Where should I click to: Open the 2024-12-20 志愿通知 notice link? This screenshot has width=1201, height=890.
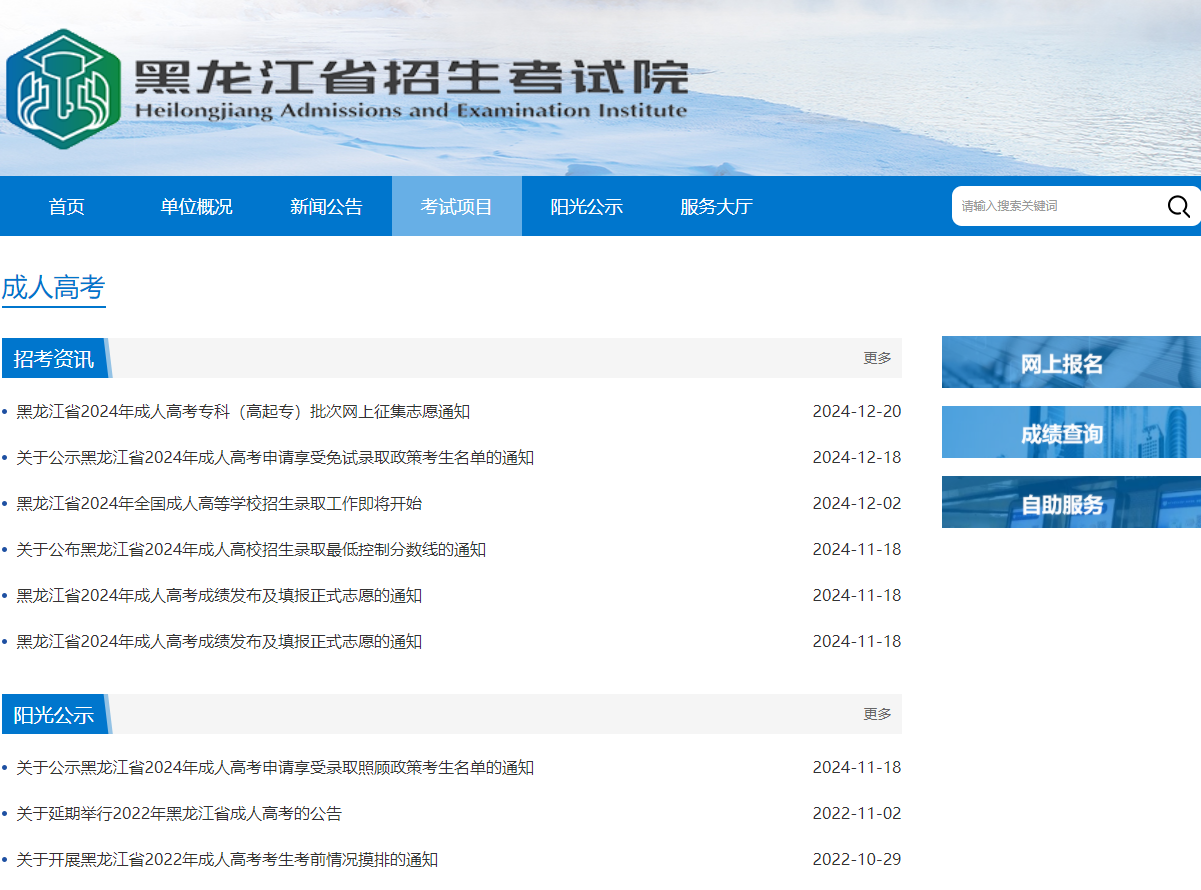240,411
